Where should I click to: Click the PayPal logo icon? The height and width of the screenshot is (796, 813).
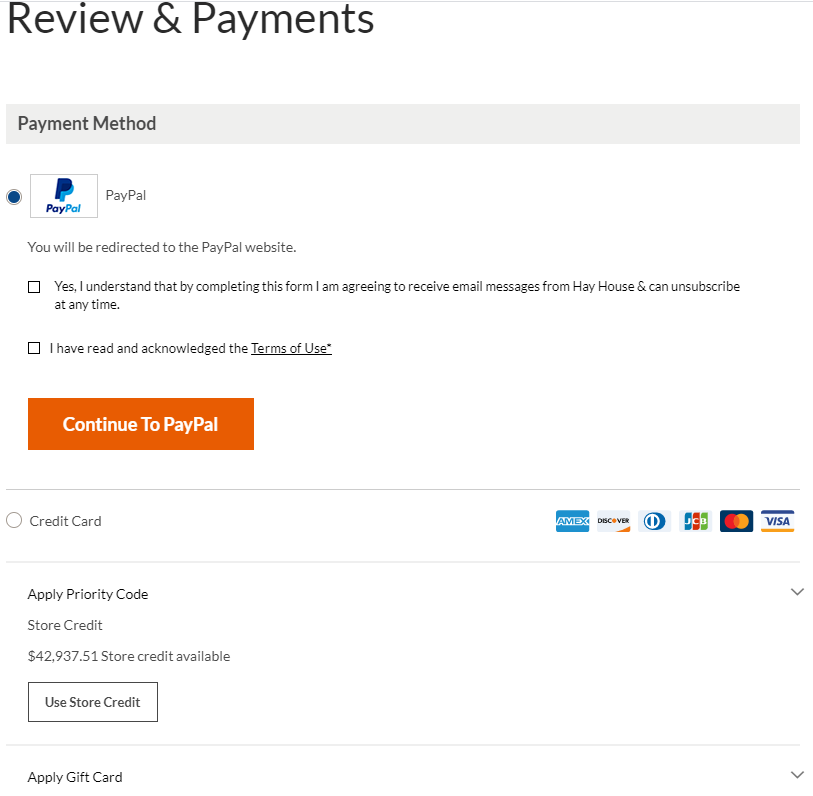point(64,196)
